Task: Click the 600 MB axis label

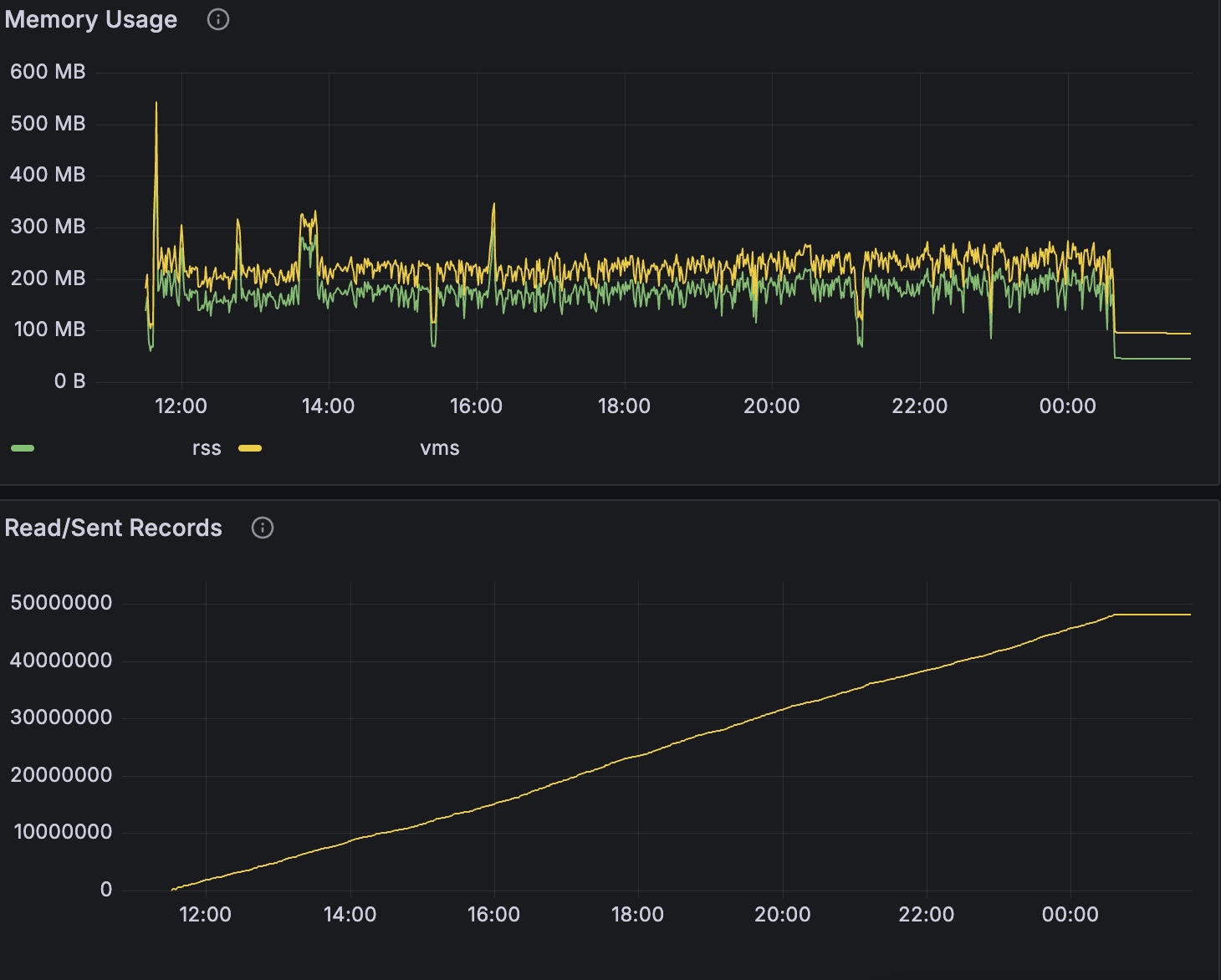Action: pyautogui.click(x=48, y=72)
